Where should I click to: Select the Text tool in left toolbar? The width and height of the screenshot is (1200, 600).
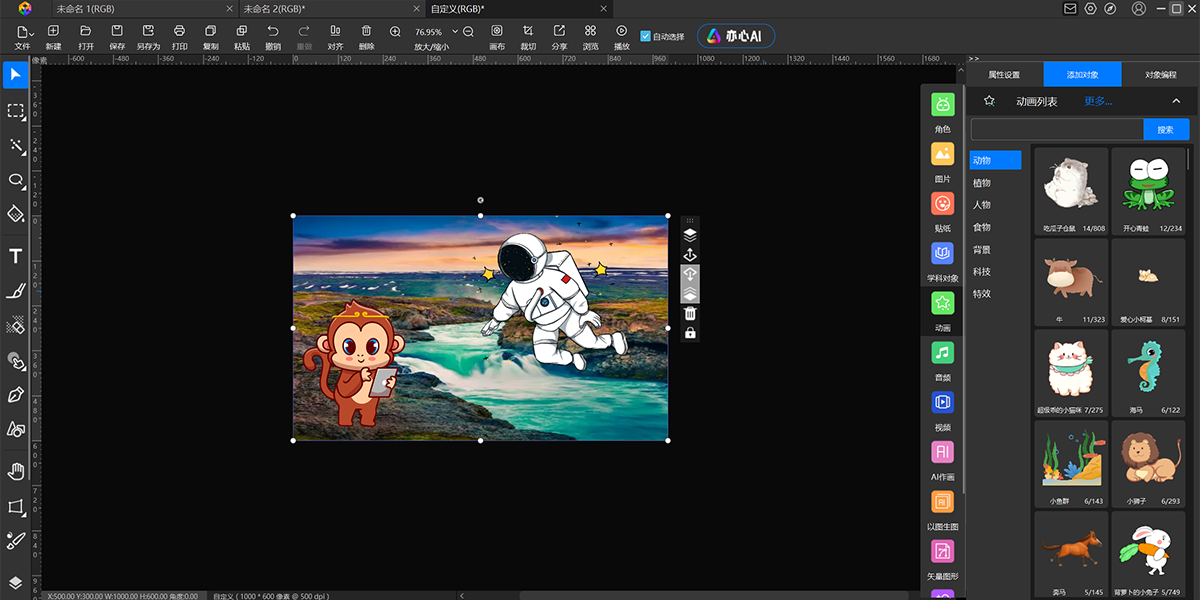tap(16, 257)
